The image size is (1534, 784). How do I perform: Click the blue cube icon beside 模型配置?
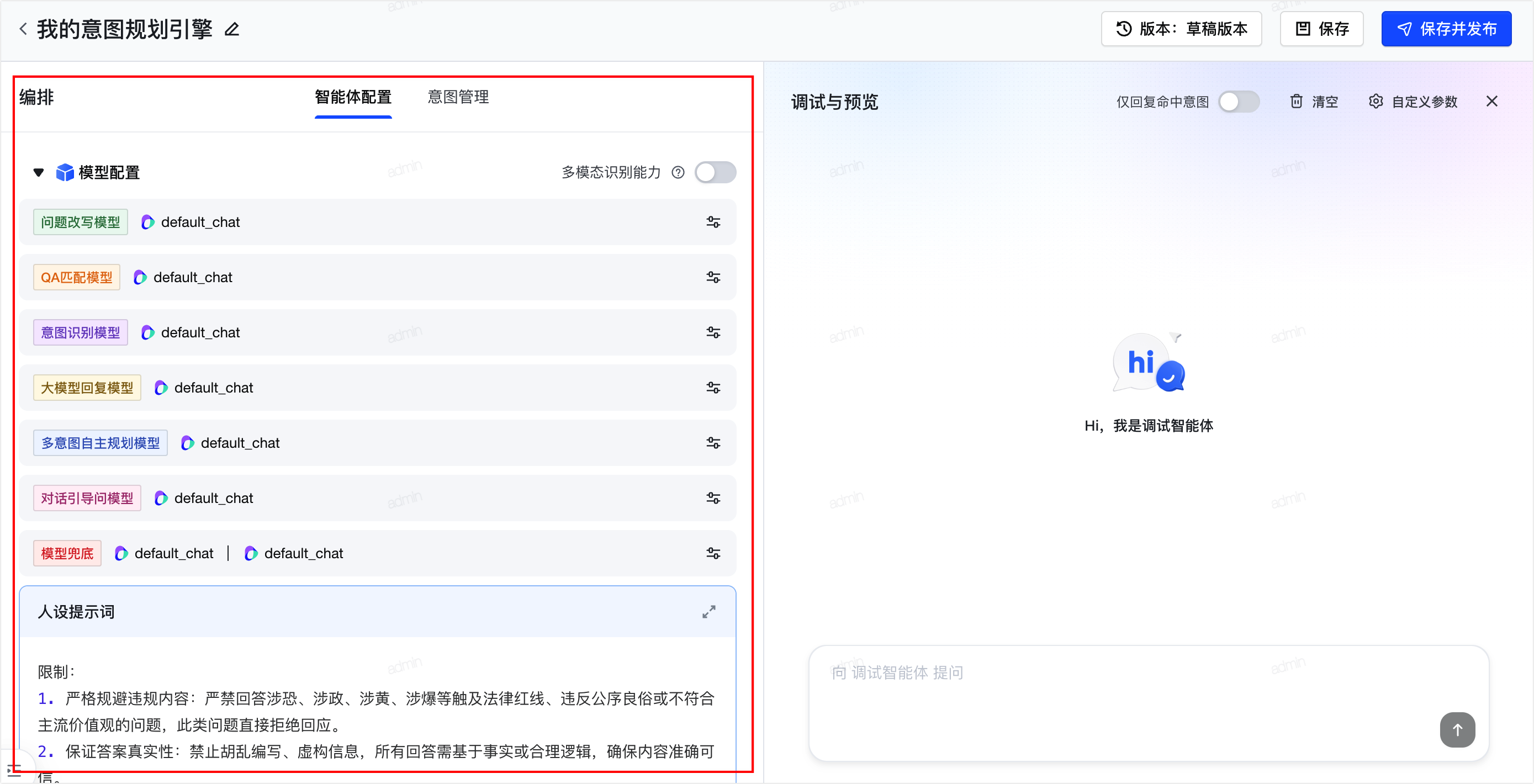pos(64,173)
